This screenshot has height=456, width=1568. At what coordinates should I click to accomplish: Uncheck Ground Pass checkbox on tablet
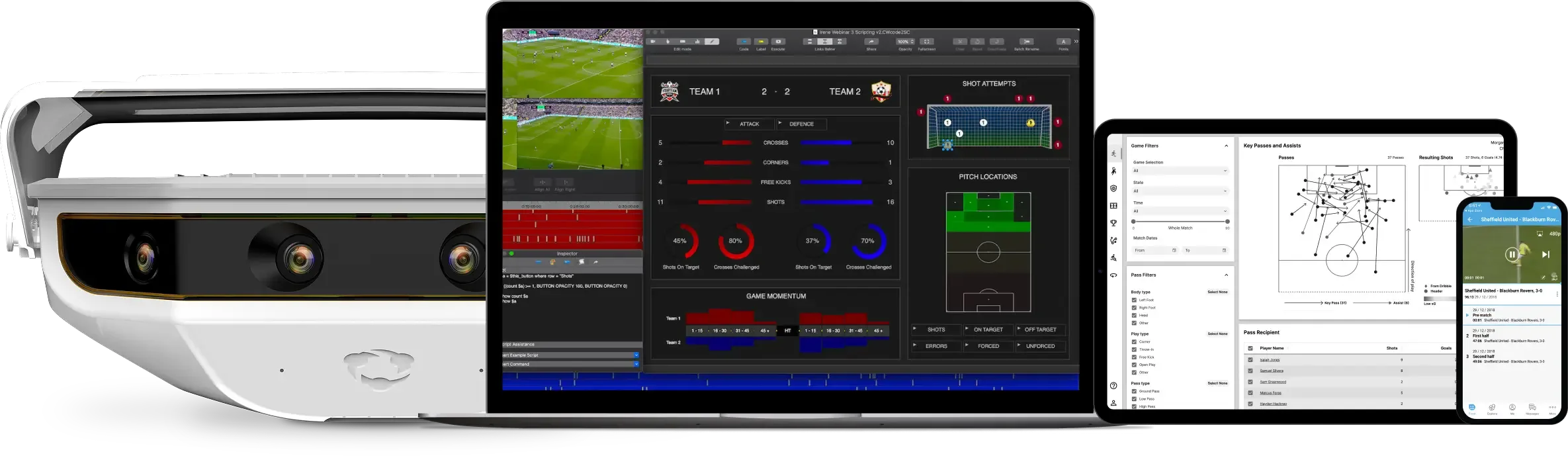(1134, 391)
